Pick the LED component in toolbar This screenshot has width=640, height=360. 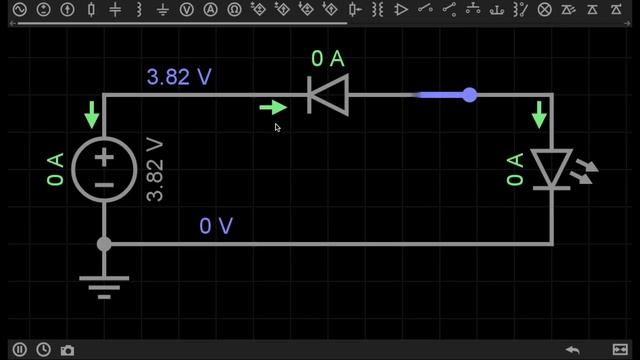tap(569, 9)
